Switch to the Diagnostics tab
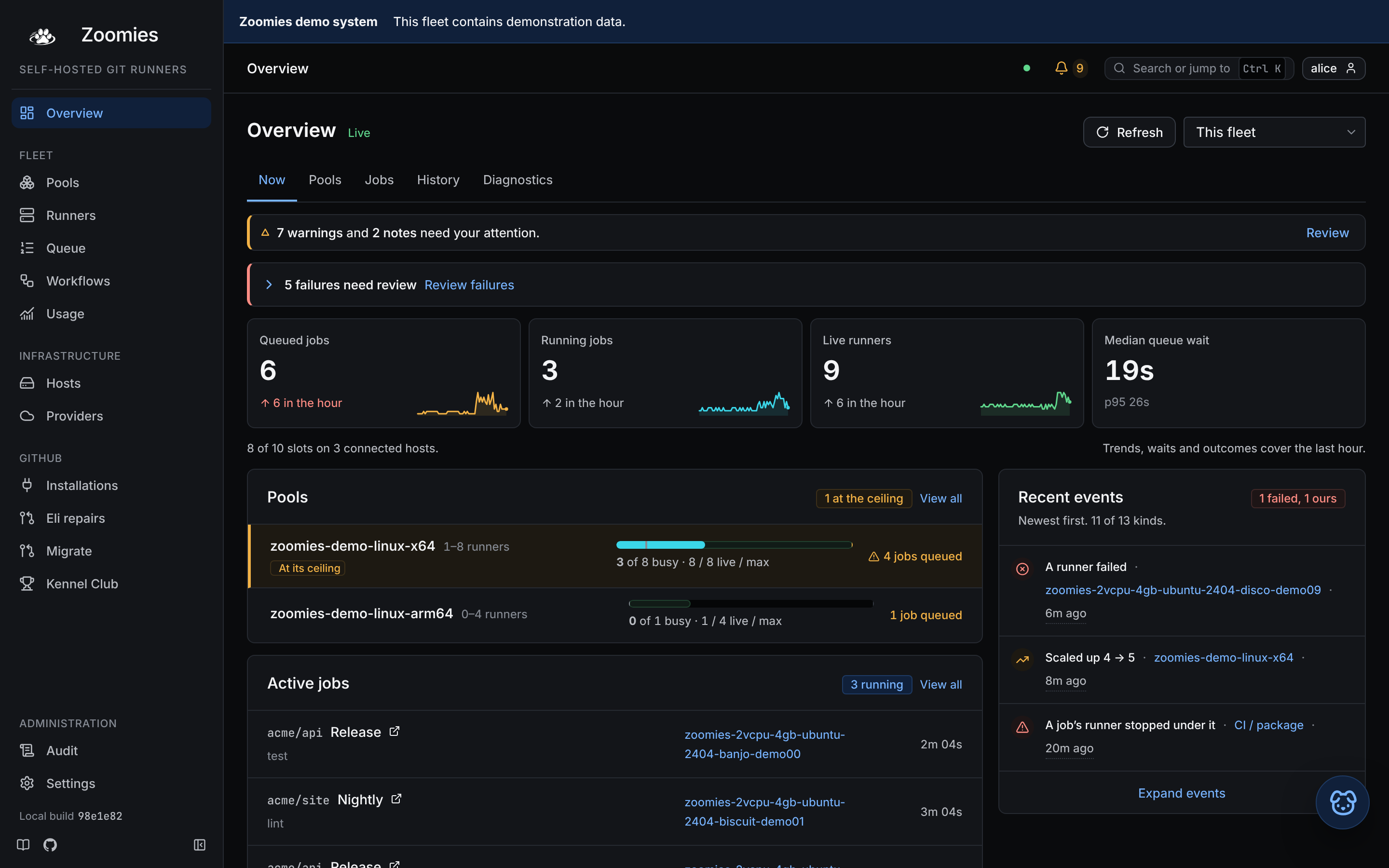The width and height of the screenshot is (1389, 868). (517, 180)
